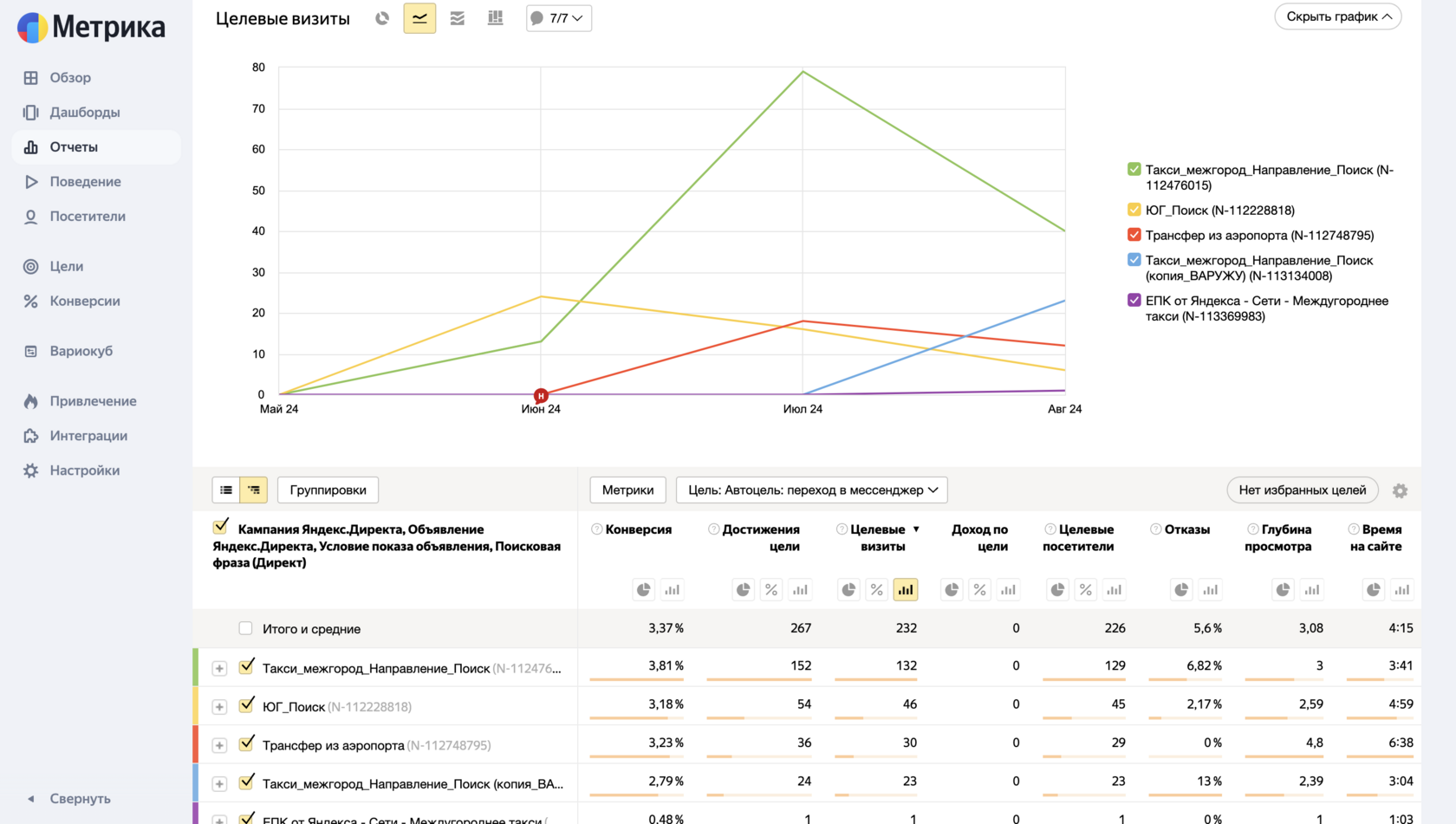
Task: Expand the ЮГ_Поиск table row
Action: click(x=219, y=707)
